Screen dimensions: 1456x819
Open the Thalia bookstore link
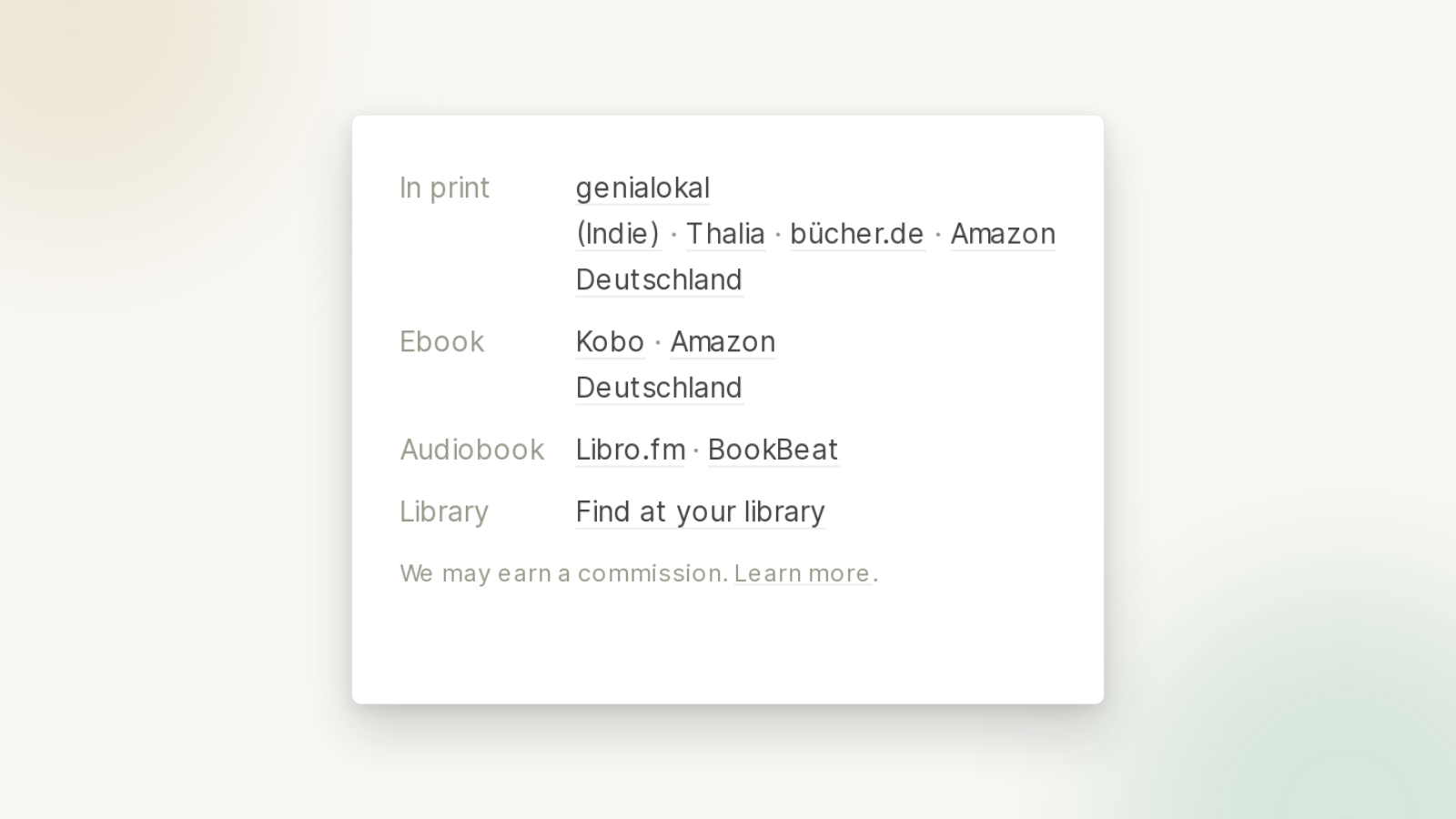click(725, 234)
